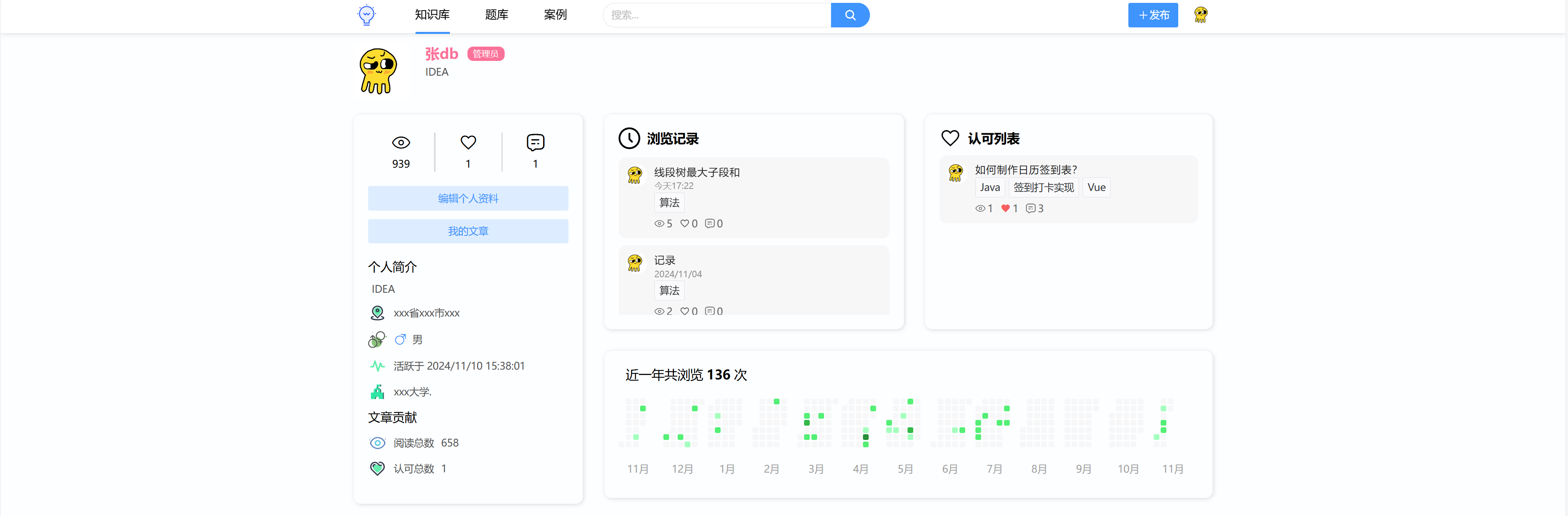Open user avatar in top navigation

(x=1200, y=15)
